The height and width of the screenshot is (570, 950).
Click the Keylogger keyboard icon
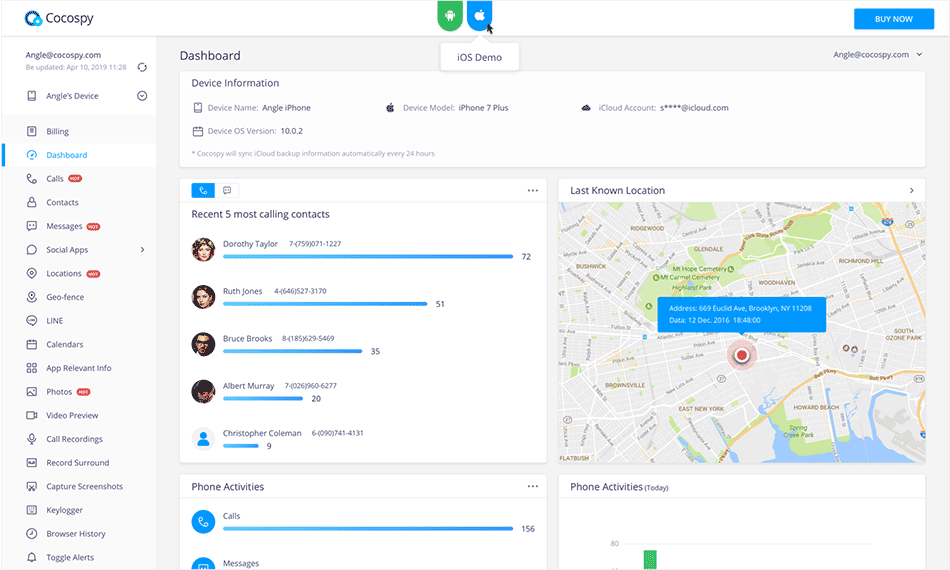tap(32, 509)
